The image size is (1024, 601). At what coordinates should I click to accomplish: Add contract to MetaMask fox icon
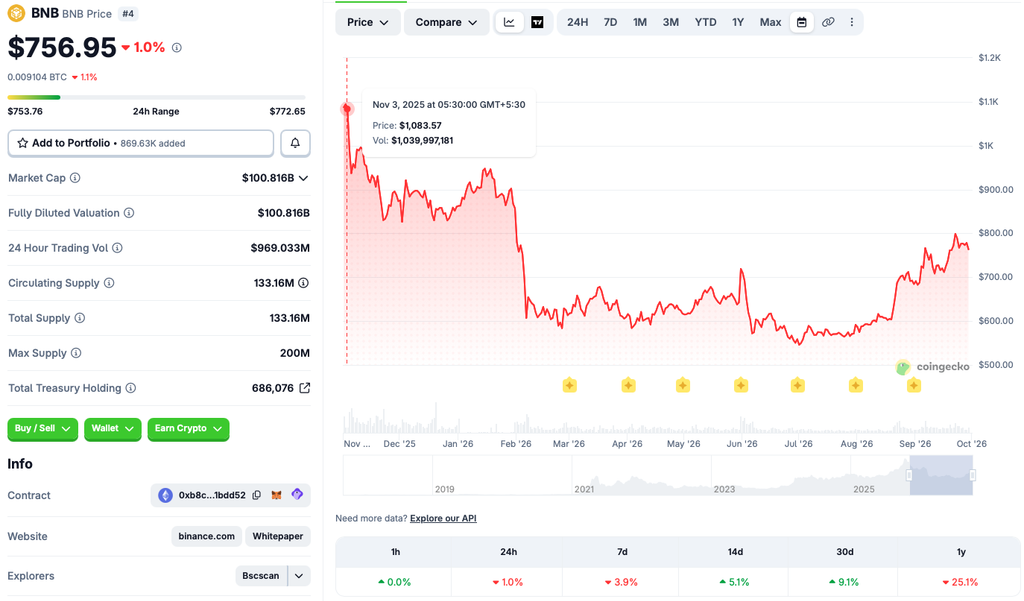point(276,495)
